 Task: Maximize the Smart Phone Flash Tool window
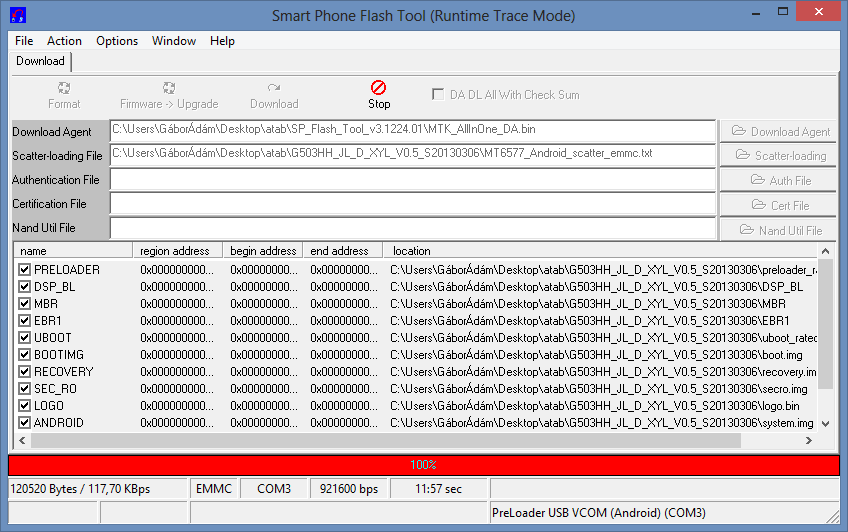pos(783,12)
